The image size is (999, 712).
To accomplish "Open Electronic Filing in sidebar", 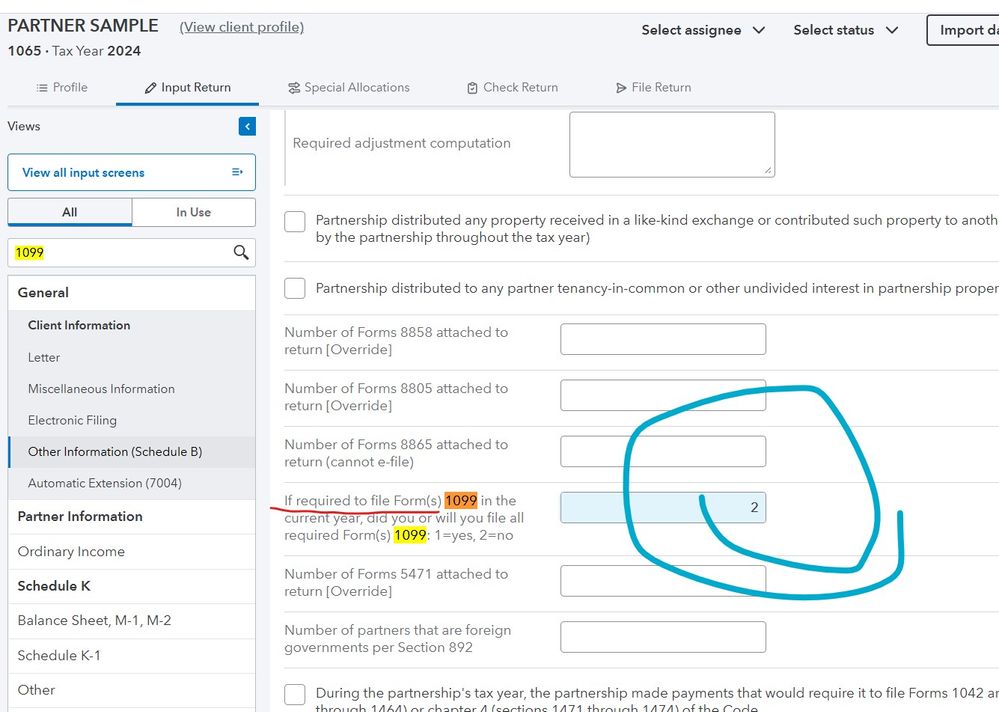I will pyautogui.click(x=72, y=420).
